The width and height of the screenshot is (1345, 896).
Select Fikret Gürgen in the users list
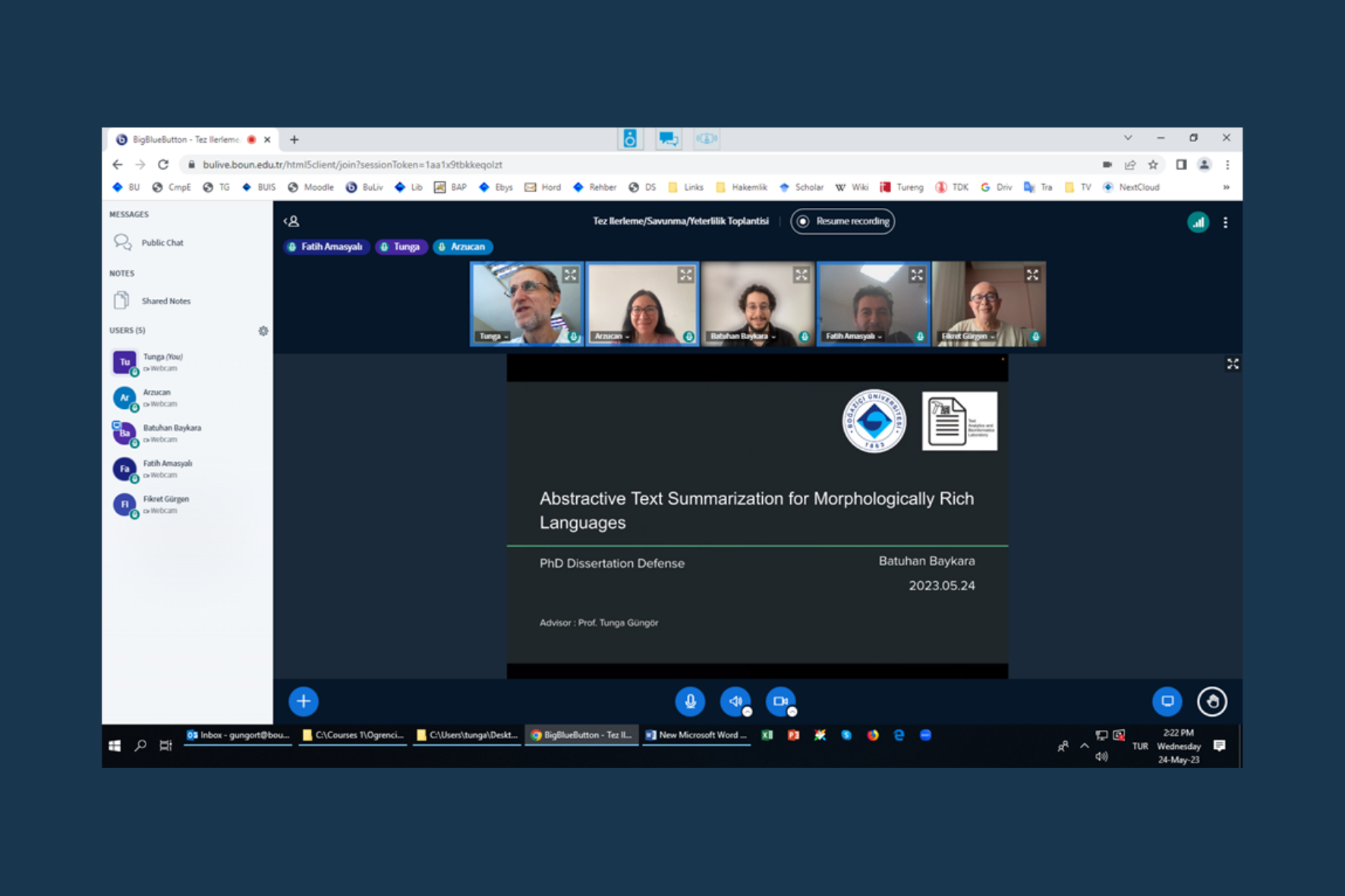pyautogui.click(x=165, y=504)
